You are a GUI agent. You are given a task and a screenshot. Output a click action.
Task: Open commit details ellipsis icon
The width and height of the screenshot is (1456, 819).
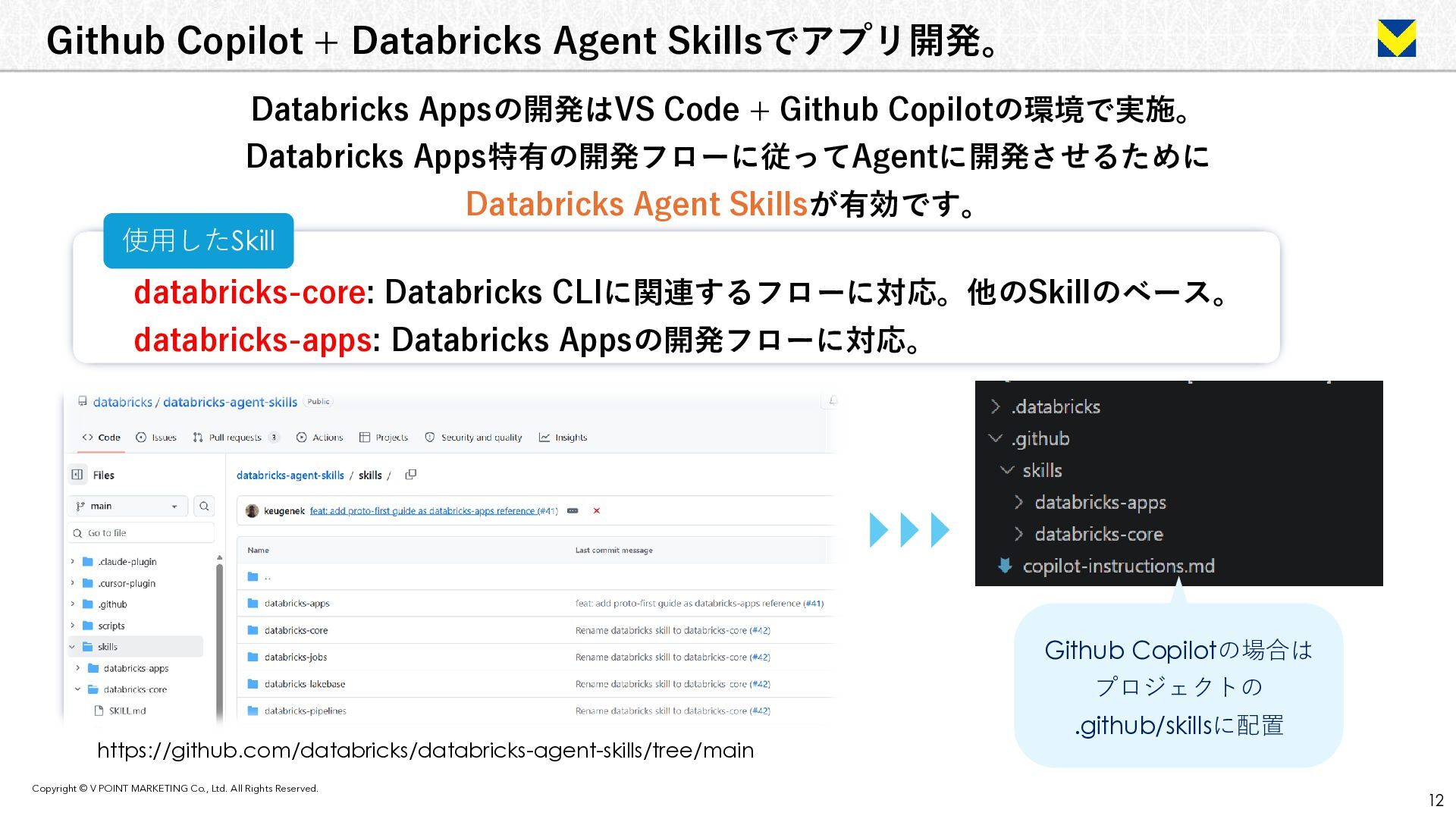(573, 510)
